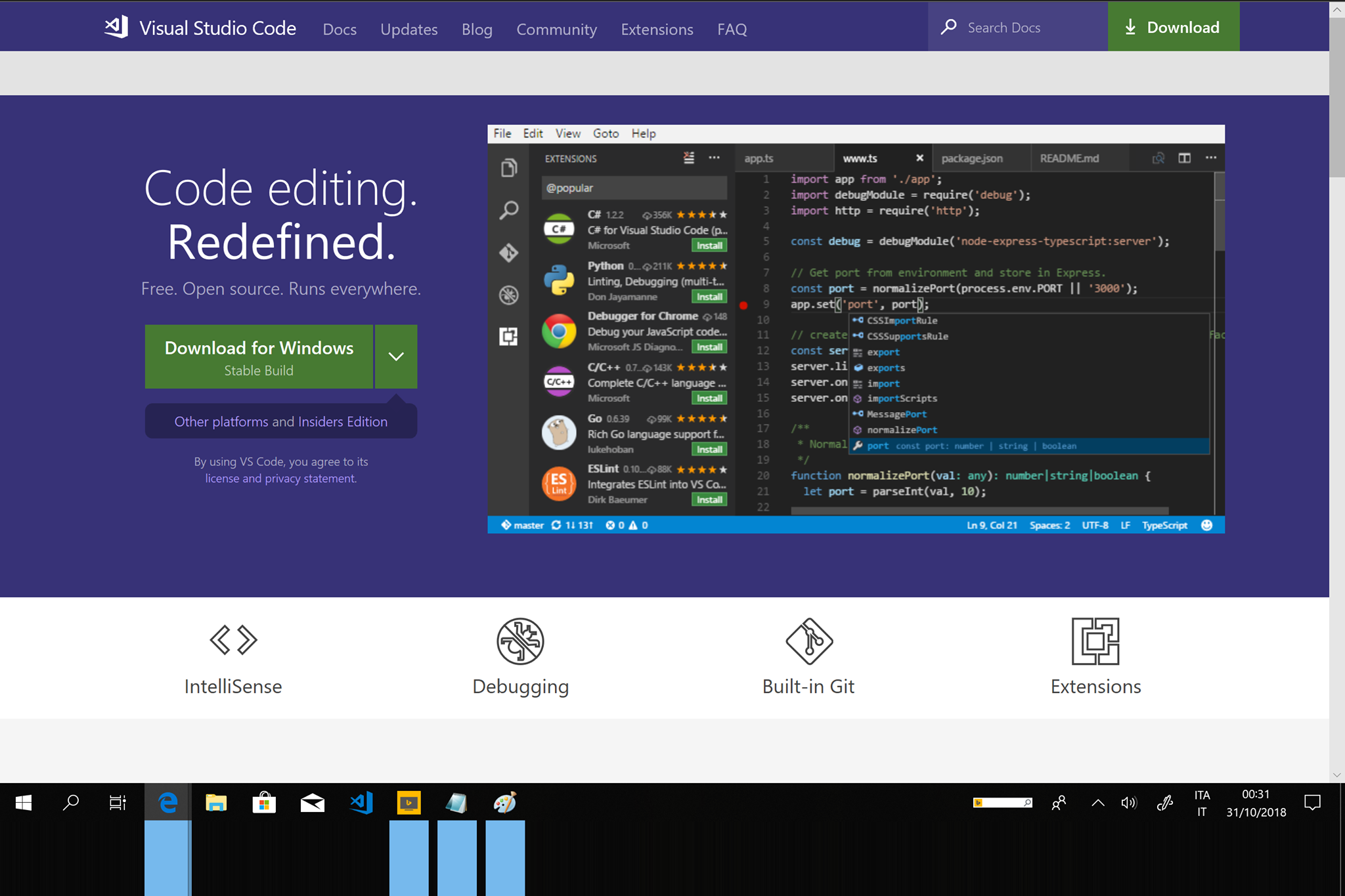Follow the Other platforms link
Image resolution: width=1345 pixels, height=896 pixels.
click(x=221, y=421)
